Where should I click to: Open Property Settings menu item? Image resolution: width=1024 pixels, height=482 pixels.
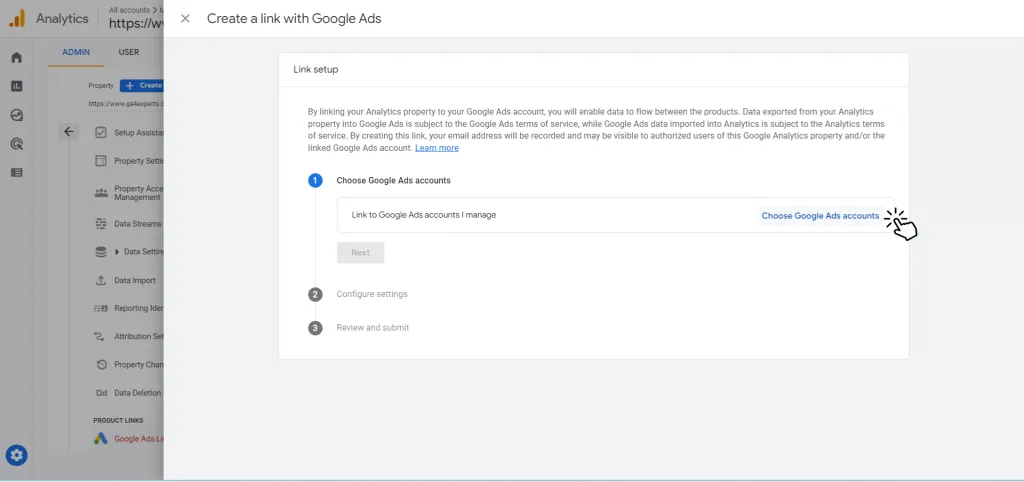138,161
